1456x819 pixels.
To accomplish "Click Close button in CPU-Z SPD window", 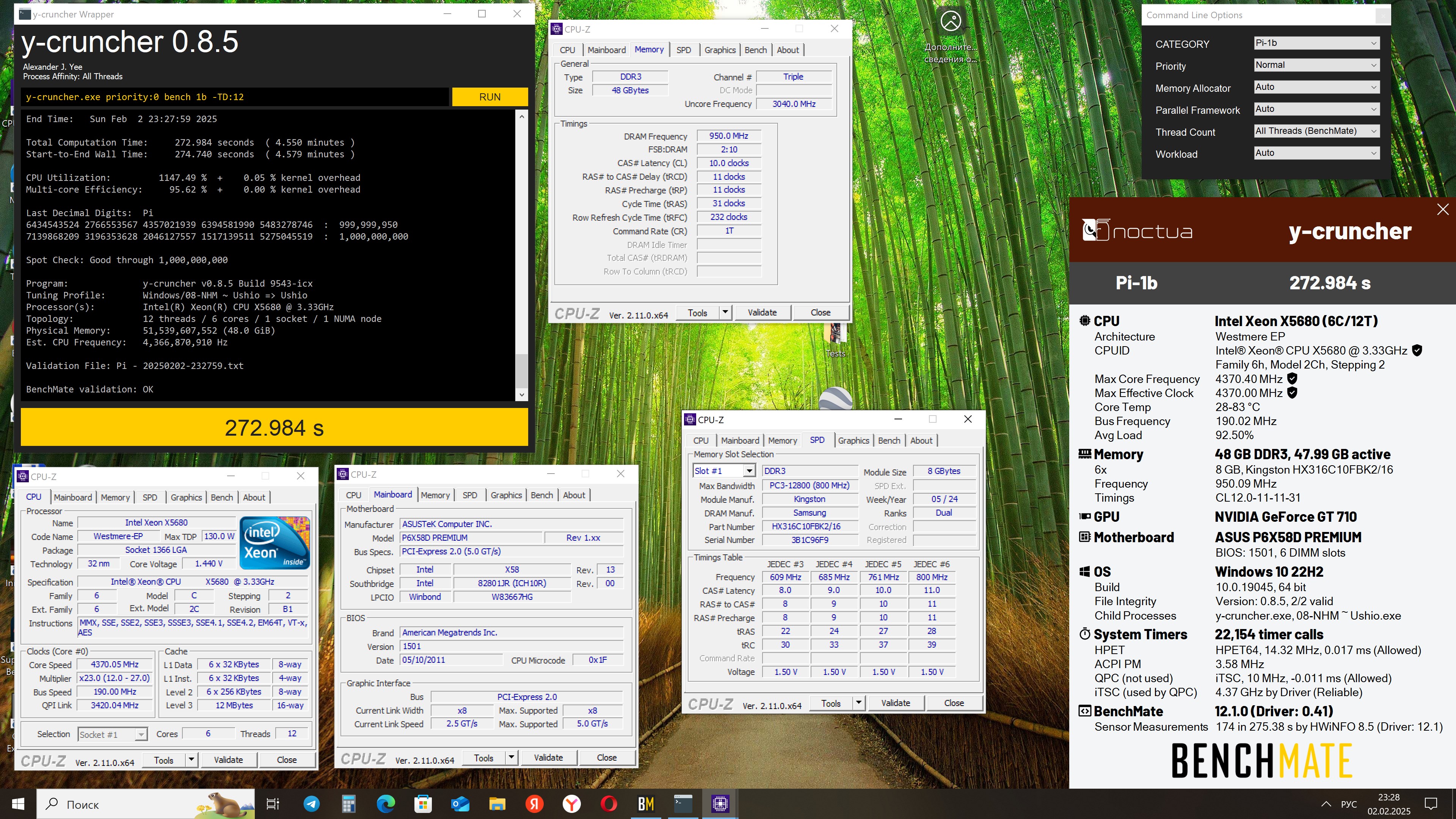I will 954,703.
